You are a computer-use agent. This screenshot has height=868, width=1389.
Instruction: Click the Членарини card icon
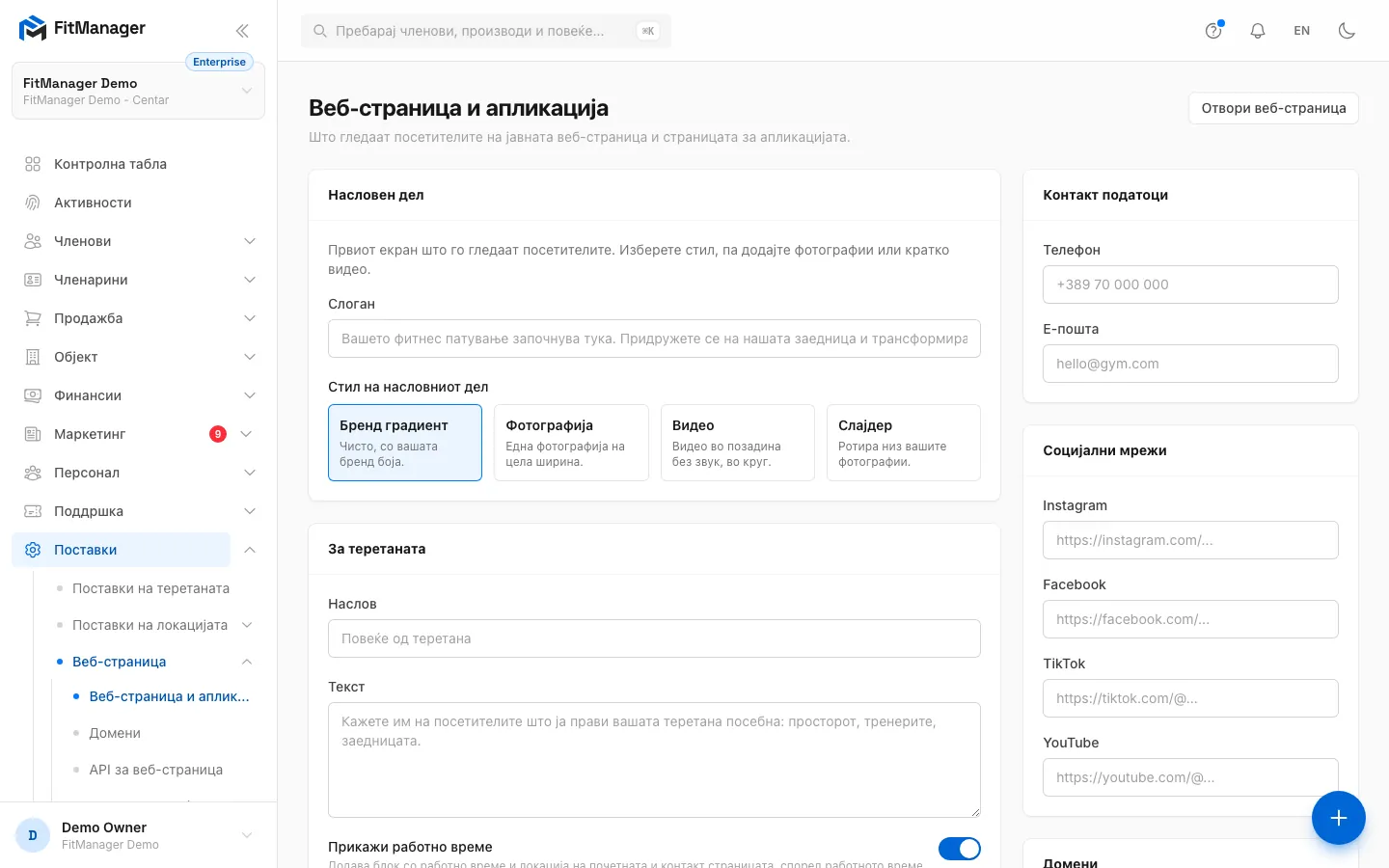33,280
